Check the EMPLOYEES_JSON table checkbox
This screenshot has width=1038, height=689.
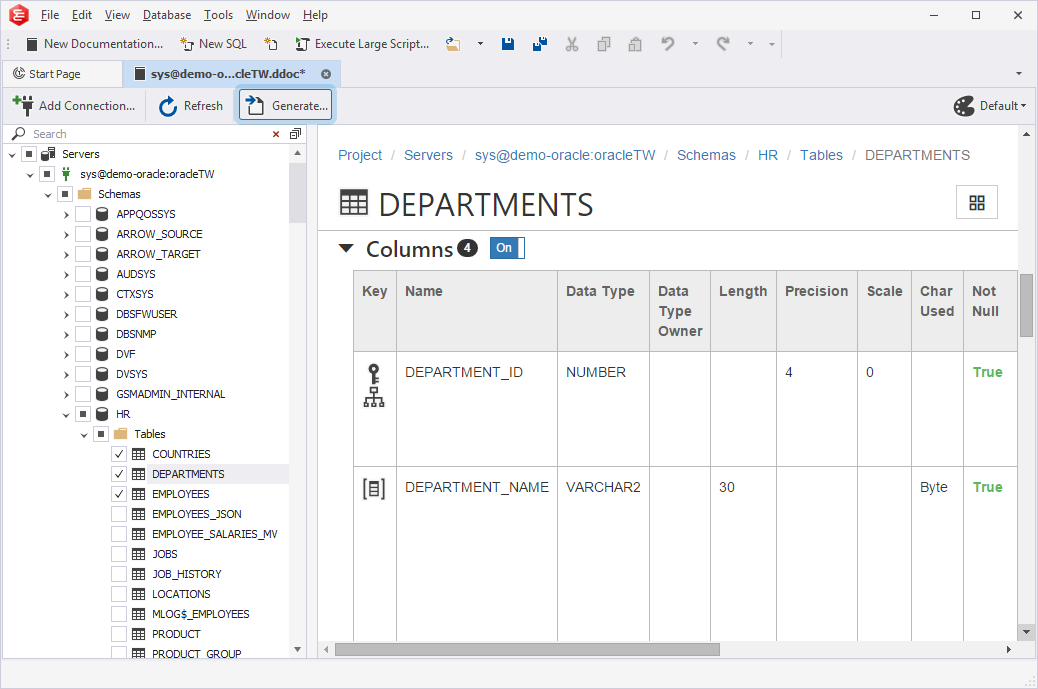tap(119, 514)
